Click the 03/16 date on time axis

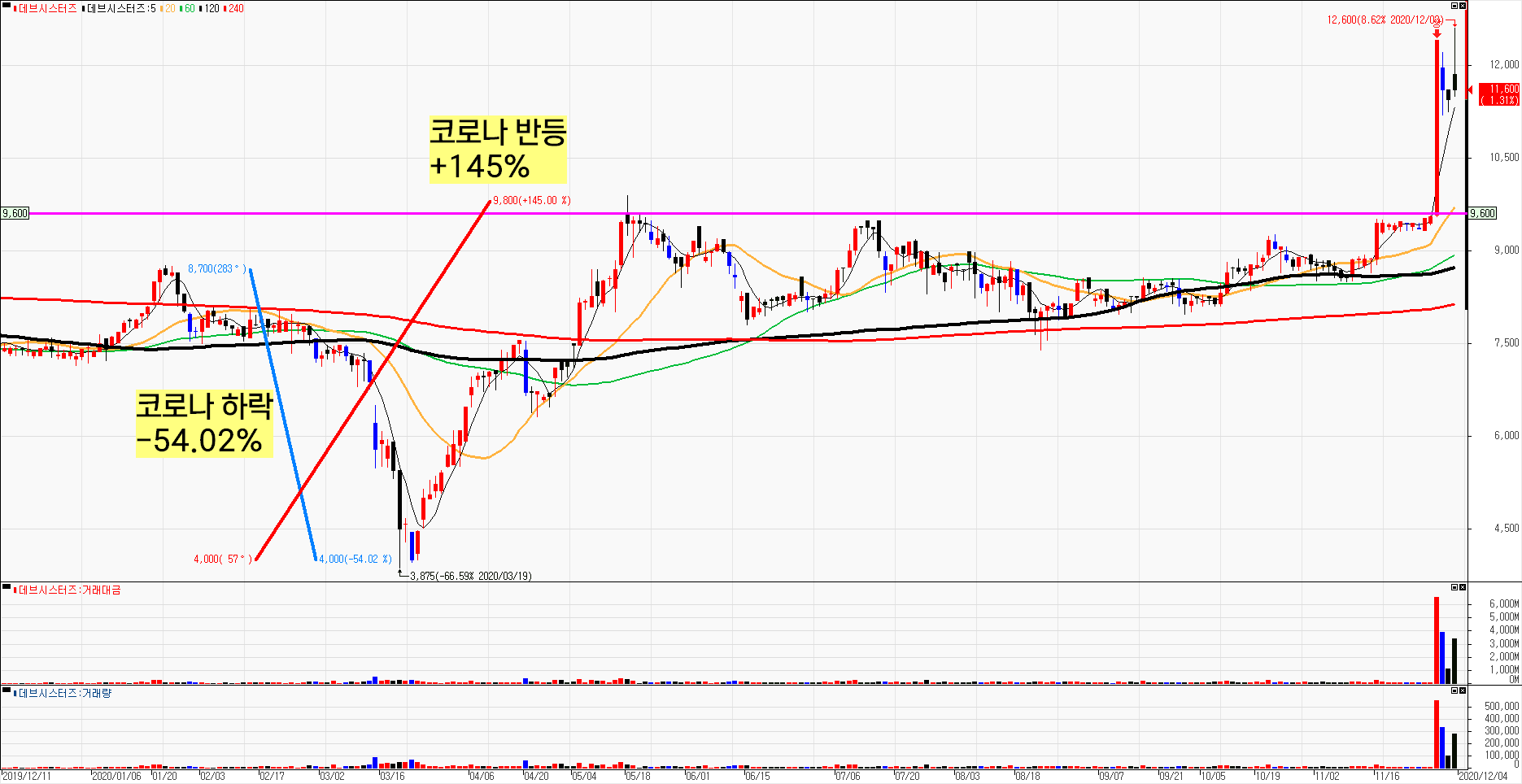tap(392, 776)
